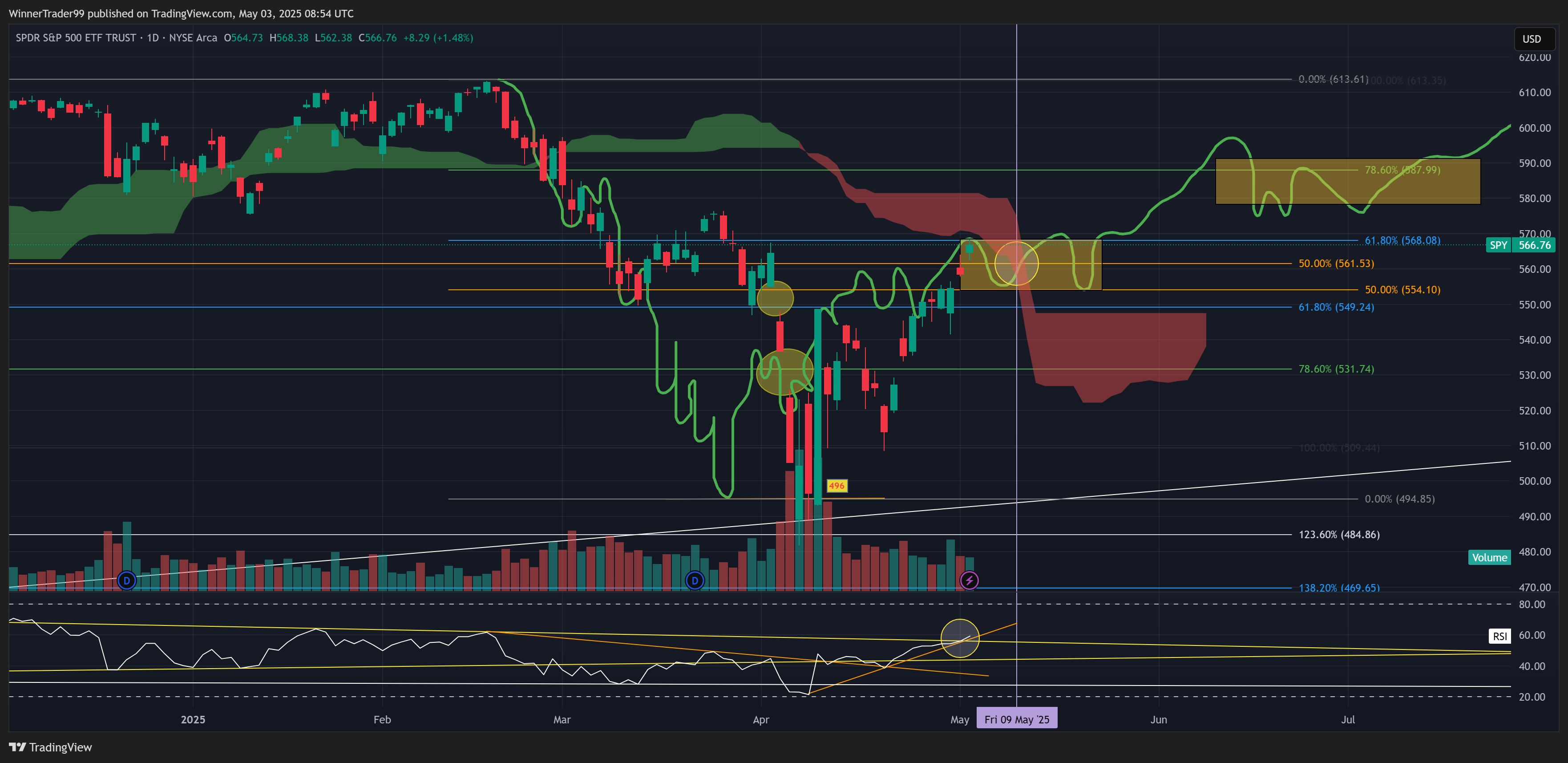Select the 138.20% (469.65) Fibonacci label
Screen dimensions: 1568x763
coord(1339,588)
